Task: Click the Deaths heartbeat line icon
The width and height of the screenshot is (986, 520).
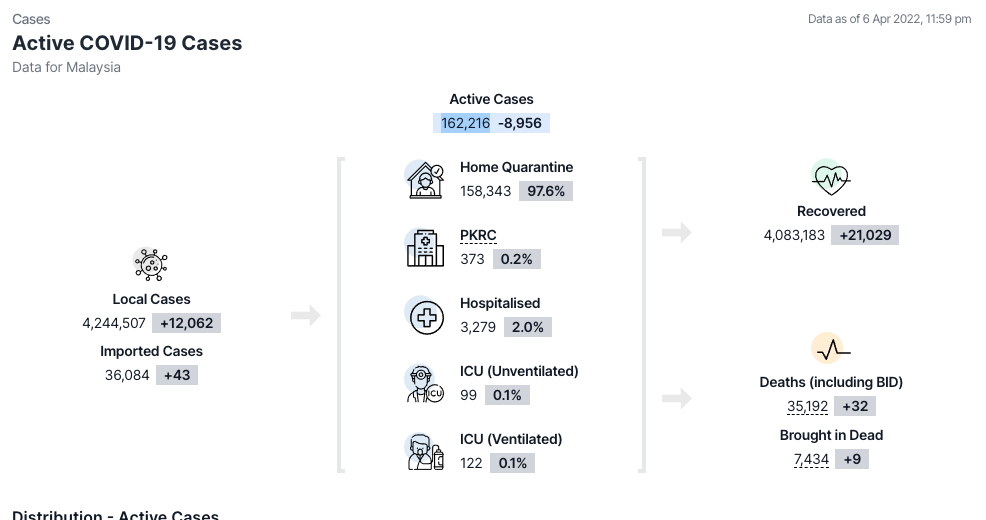Action: tap(831, 349)
